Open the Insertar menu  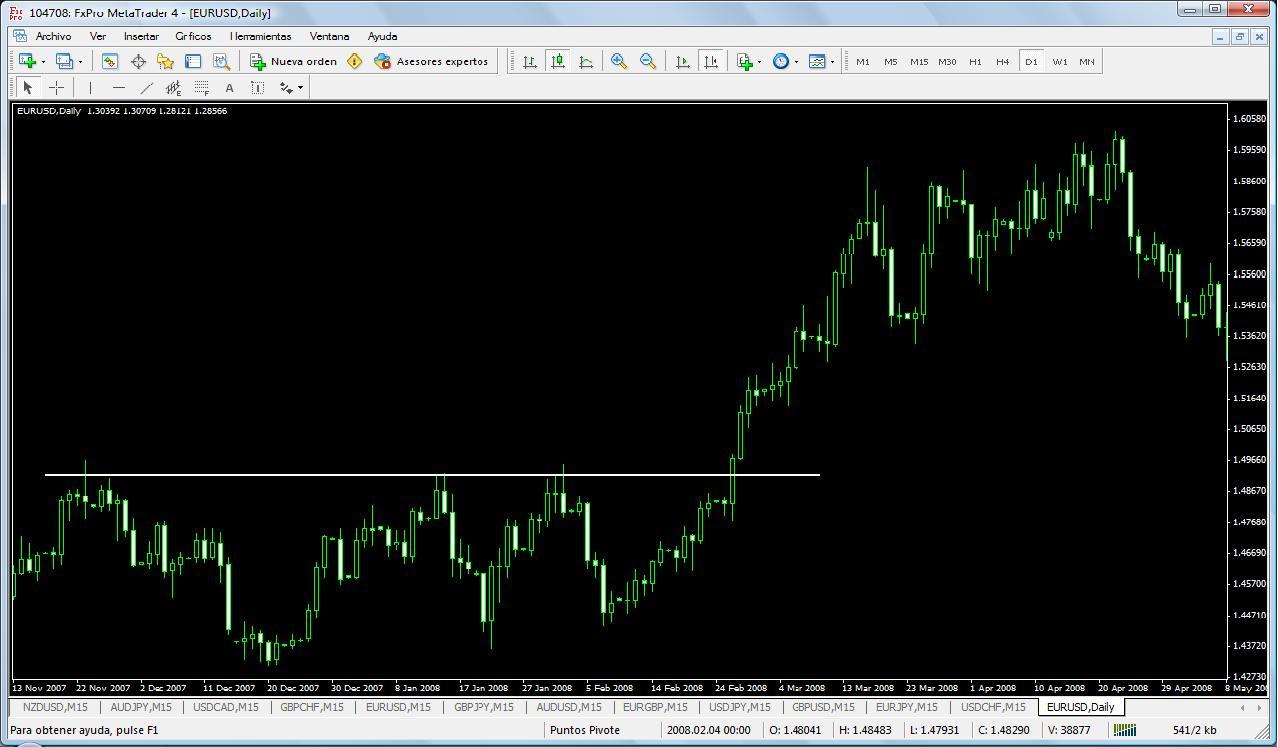141,36
